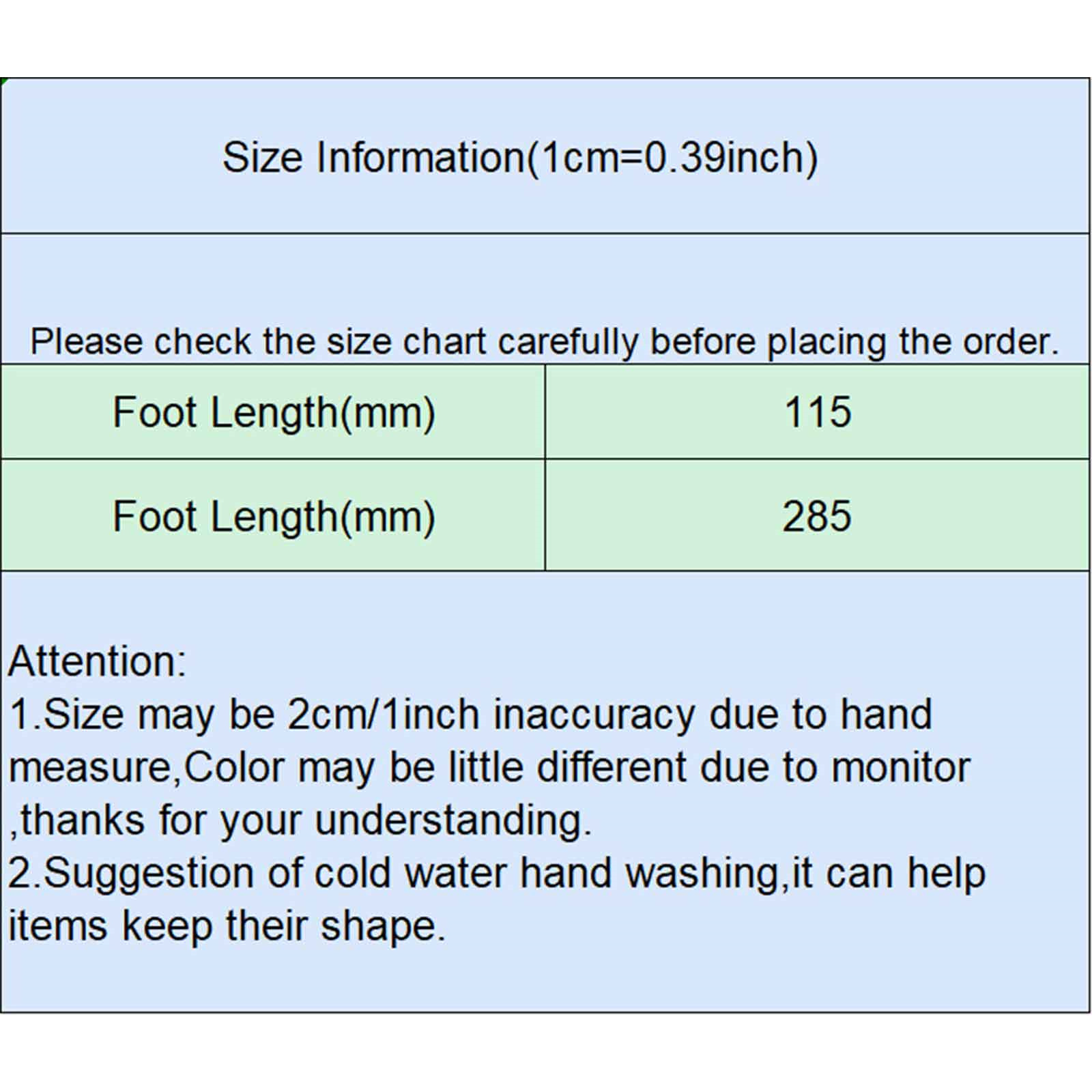Select the second Foot Length(mm) label cell
The height and width of the screenshot is (1092, 1092).
[x=273, y=516]
